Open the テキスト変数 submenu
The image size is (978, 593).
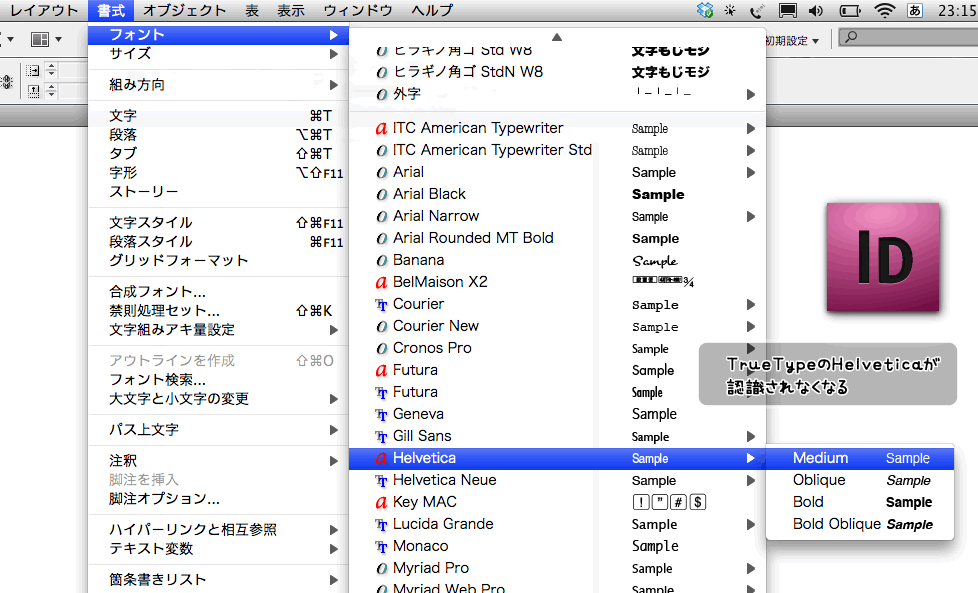pos(218,549)
